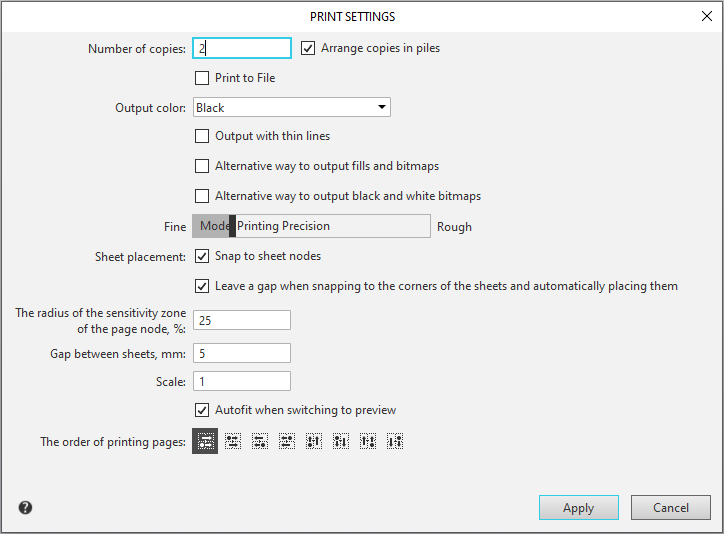Turn off Autofit when switching to preview

coord(202,410)
